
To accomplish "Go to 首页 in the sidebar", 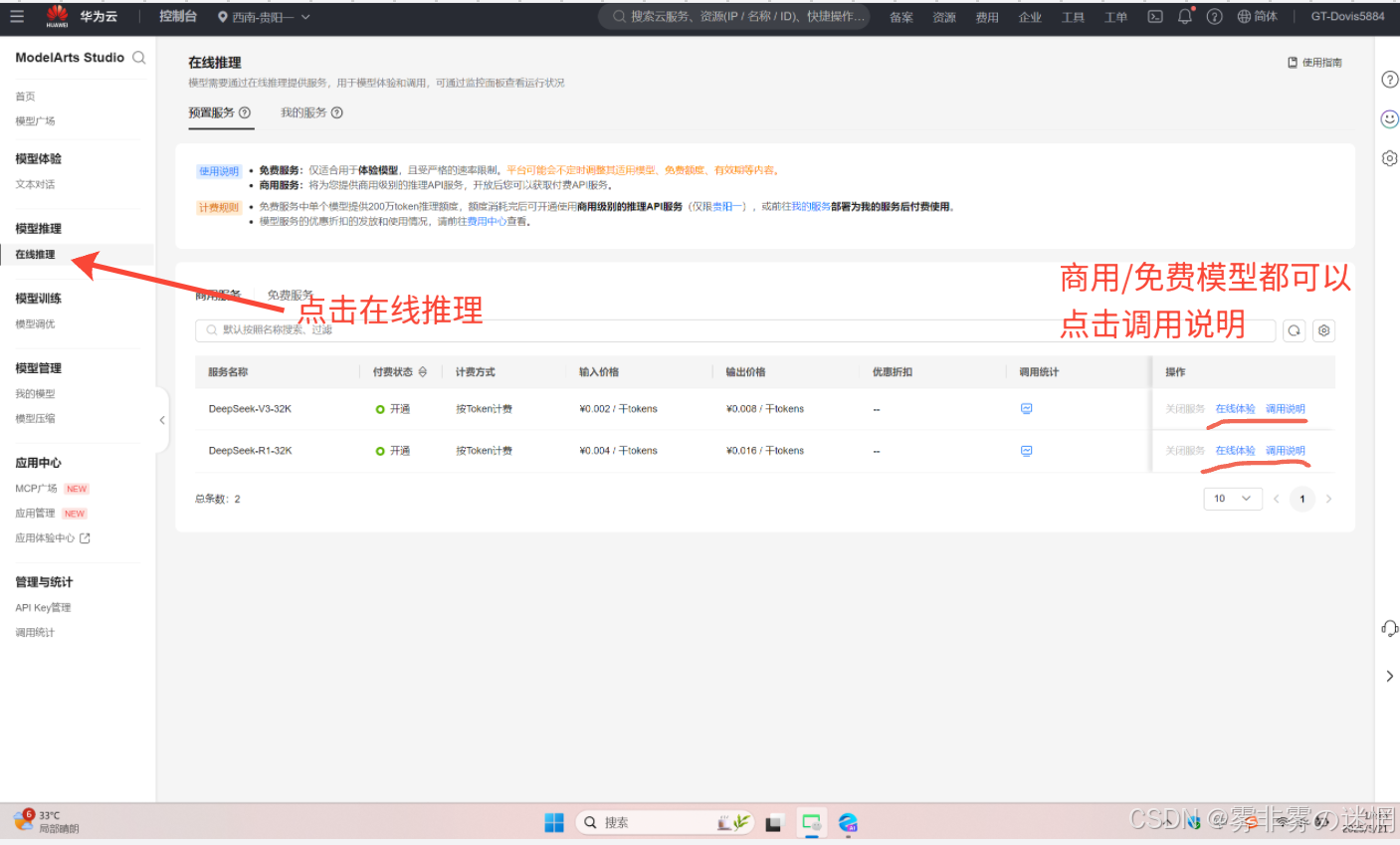I will click(x=25, y=97).
